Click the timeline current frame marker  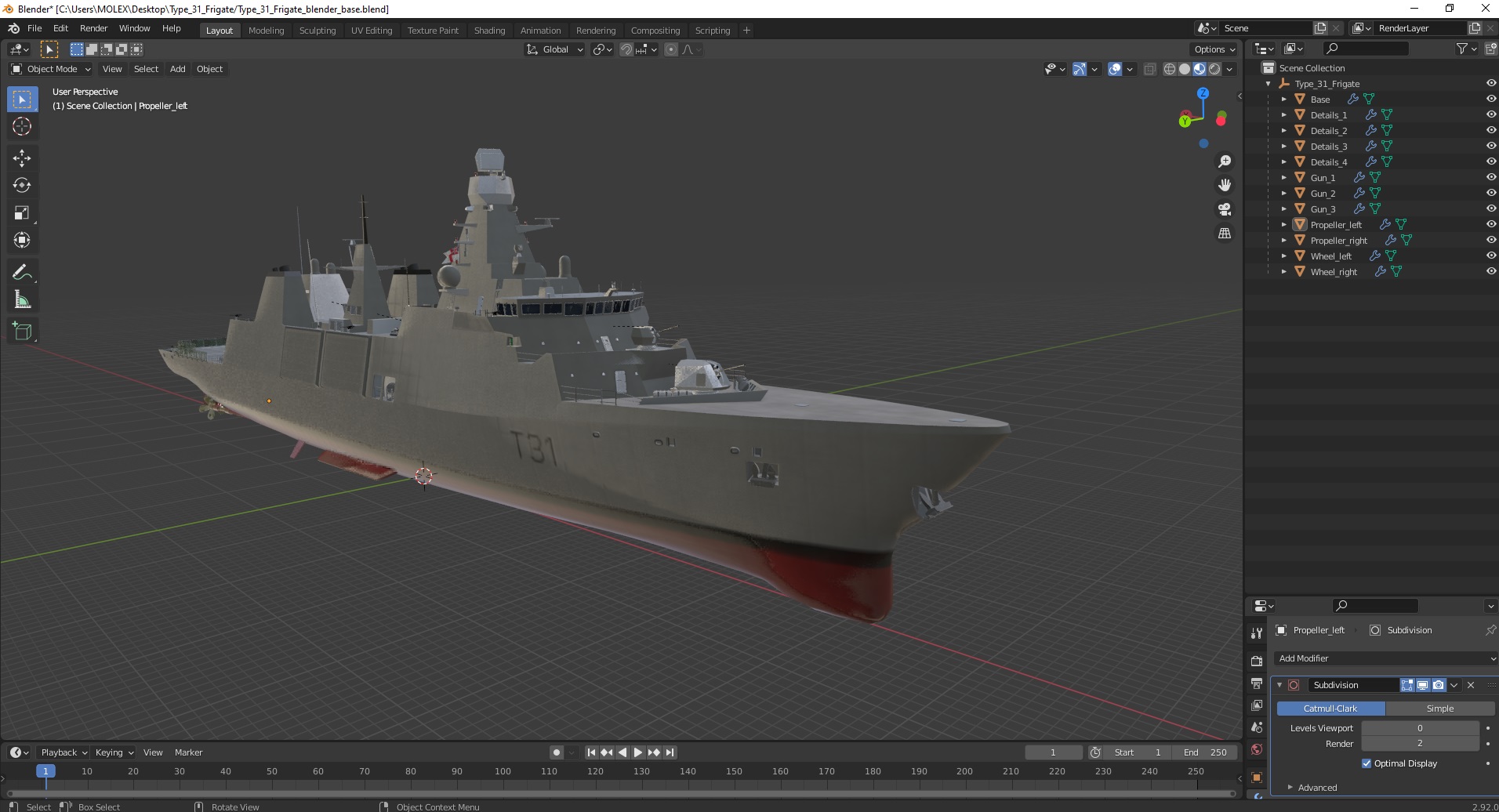[45, 771]
